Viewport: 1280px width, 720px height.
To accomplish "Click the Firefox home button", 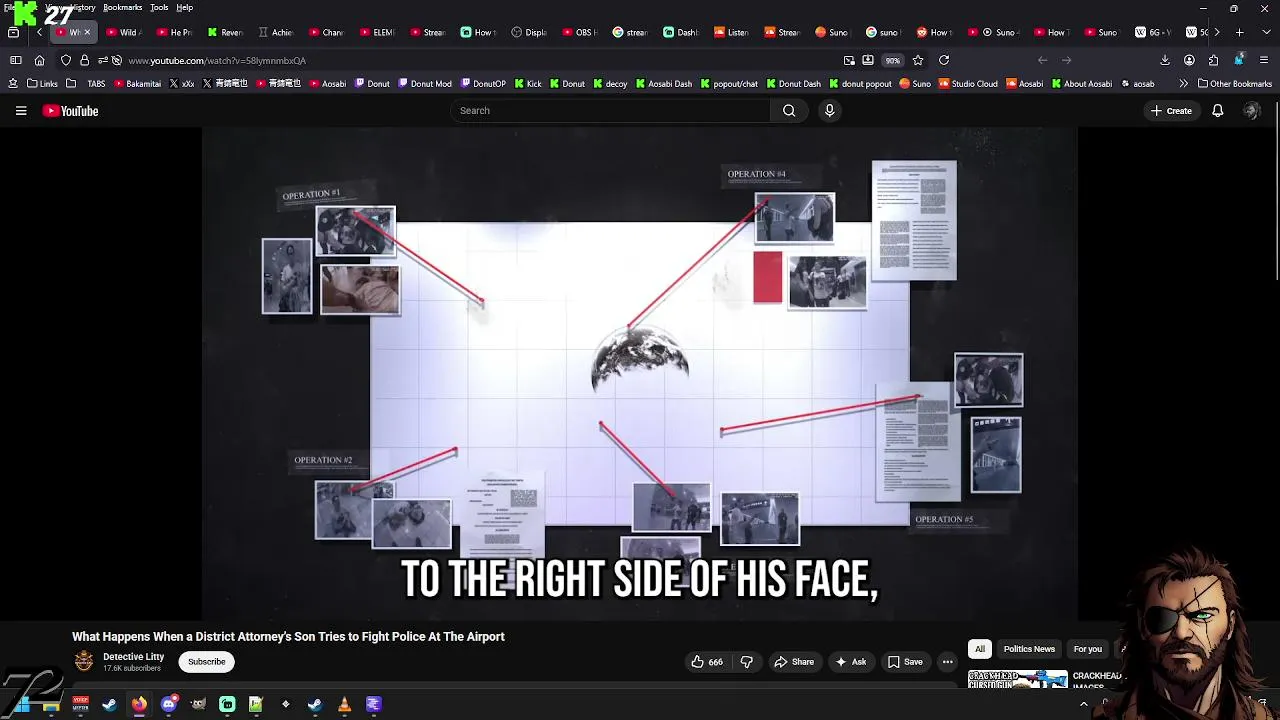I will (x=39, y=60).
